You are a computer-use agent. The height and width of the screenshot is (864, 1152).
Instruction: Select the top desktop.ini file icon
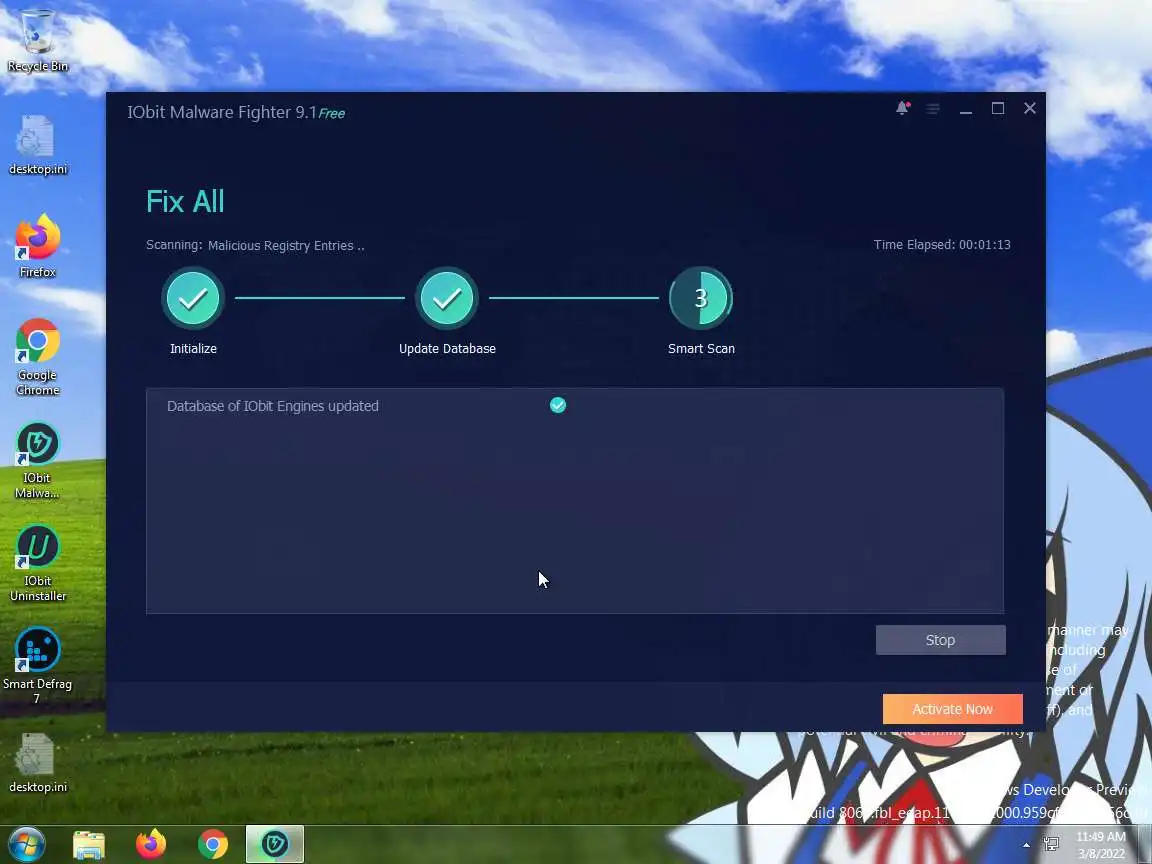37,145
